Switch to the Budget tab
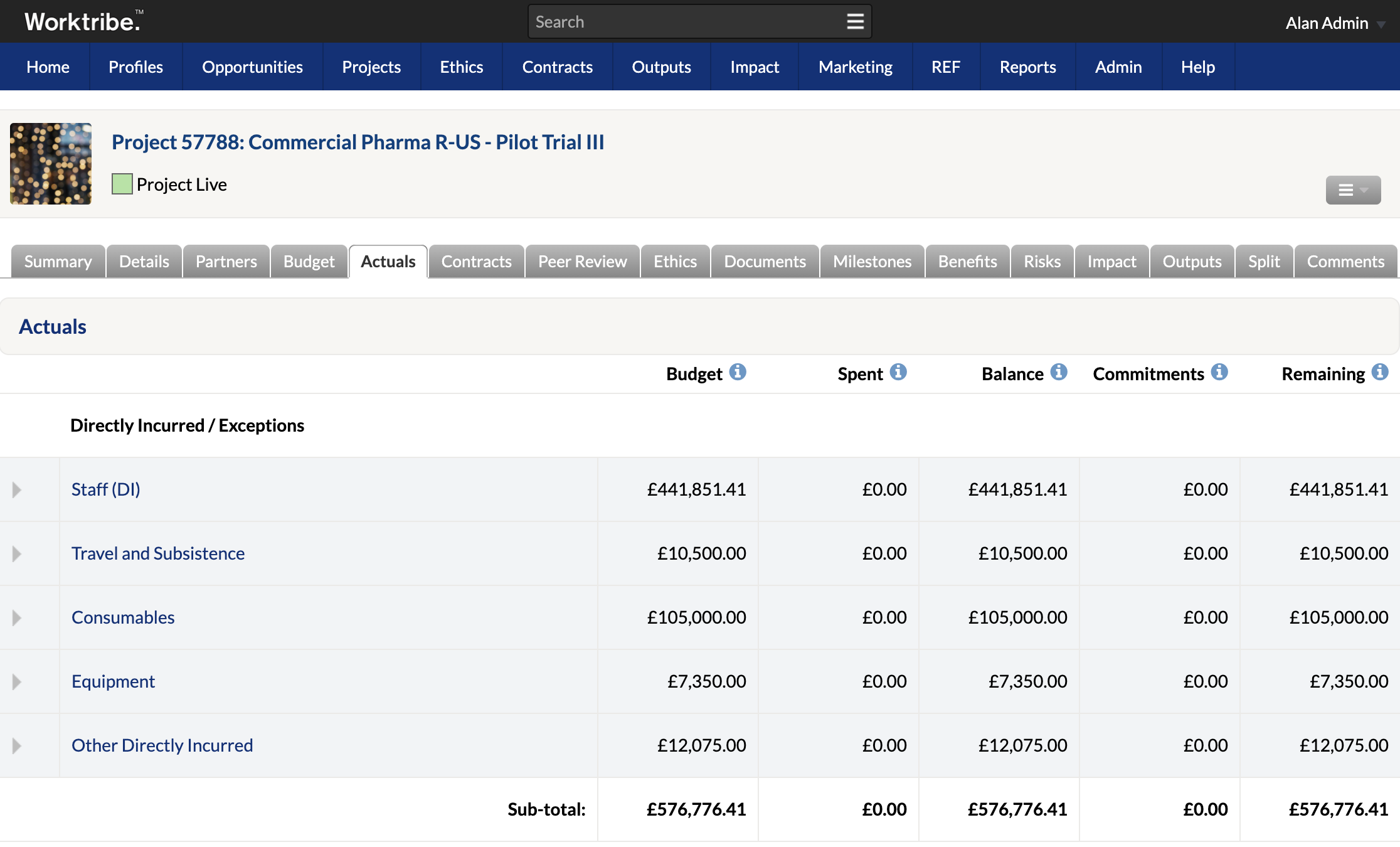The width and height of the screenshot is (1400, 847). tap(309, 261)
